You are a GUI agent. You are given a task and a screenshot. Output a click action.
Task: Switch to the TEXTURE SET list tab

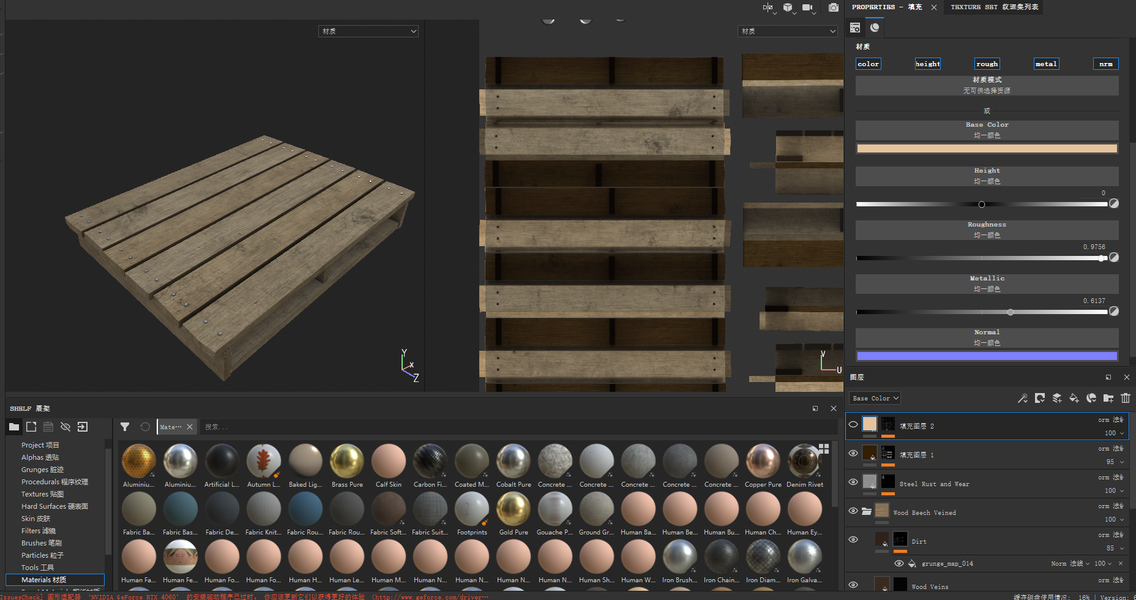[x=994, y=7]
